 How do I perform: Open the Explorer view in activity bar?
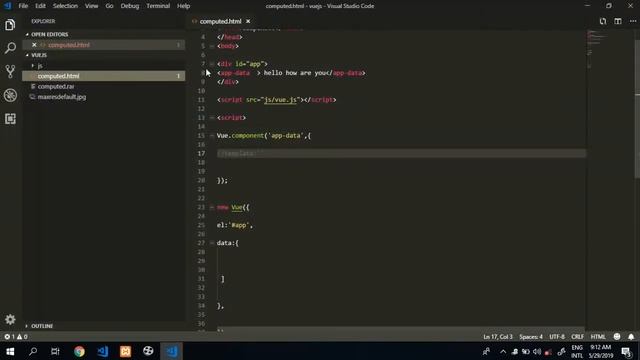coord(10,25)
